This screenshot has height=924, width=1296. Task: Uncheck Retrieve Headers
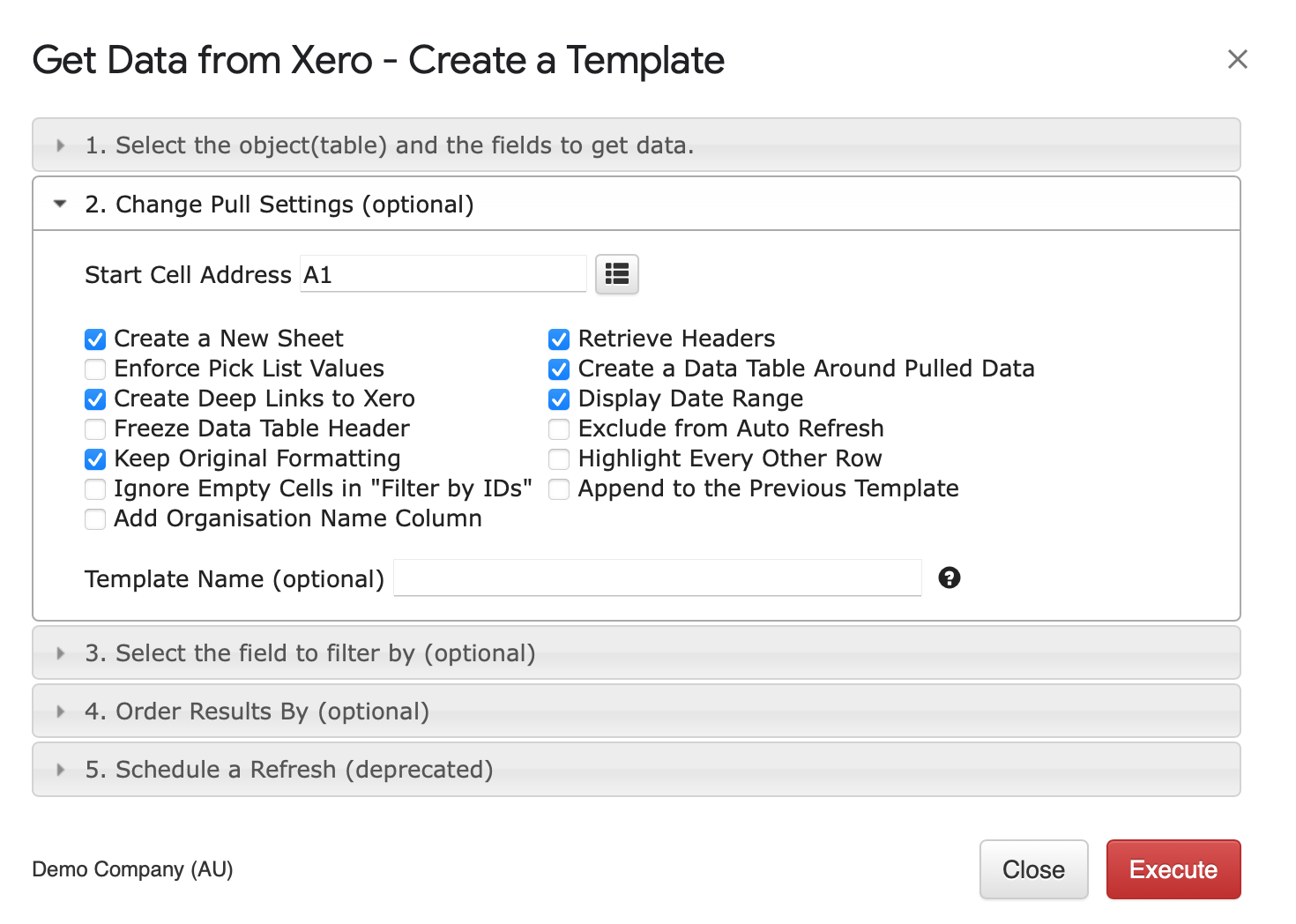(x=559, y=339)
